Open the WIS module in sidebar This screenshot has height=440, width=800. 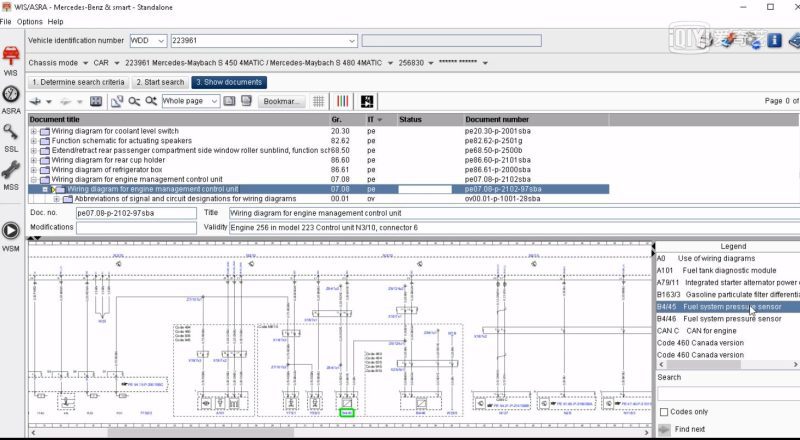[11, 57]
